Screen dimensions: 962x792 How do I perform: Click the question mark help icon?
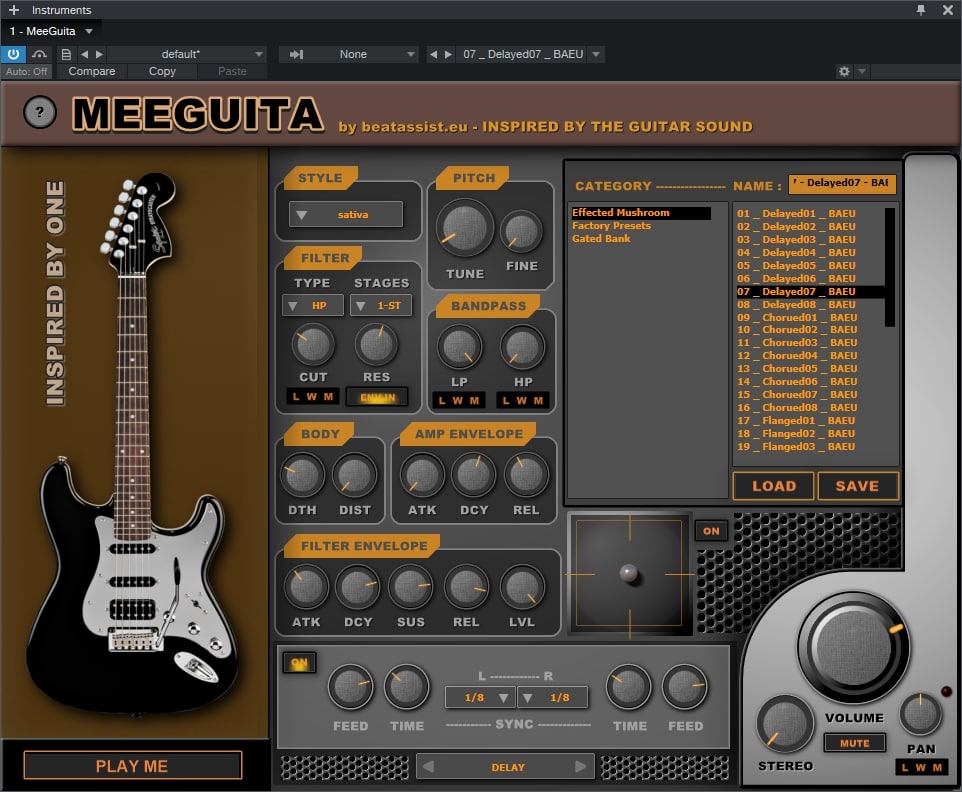tap(39, 113)
